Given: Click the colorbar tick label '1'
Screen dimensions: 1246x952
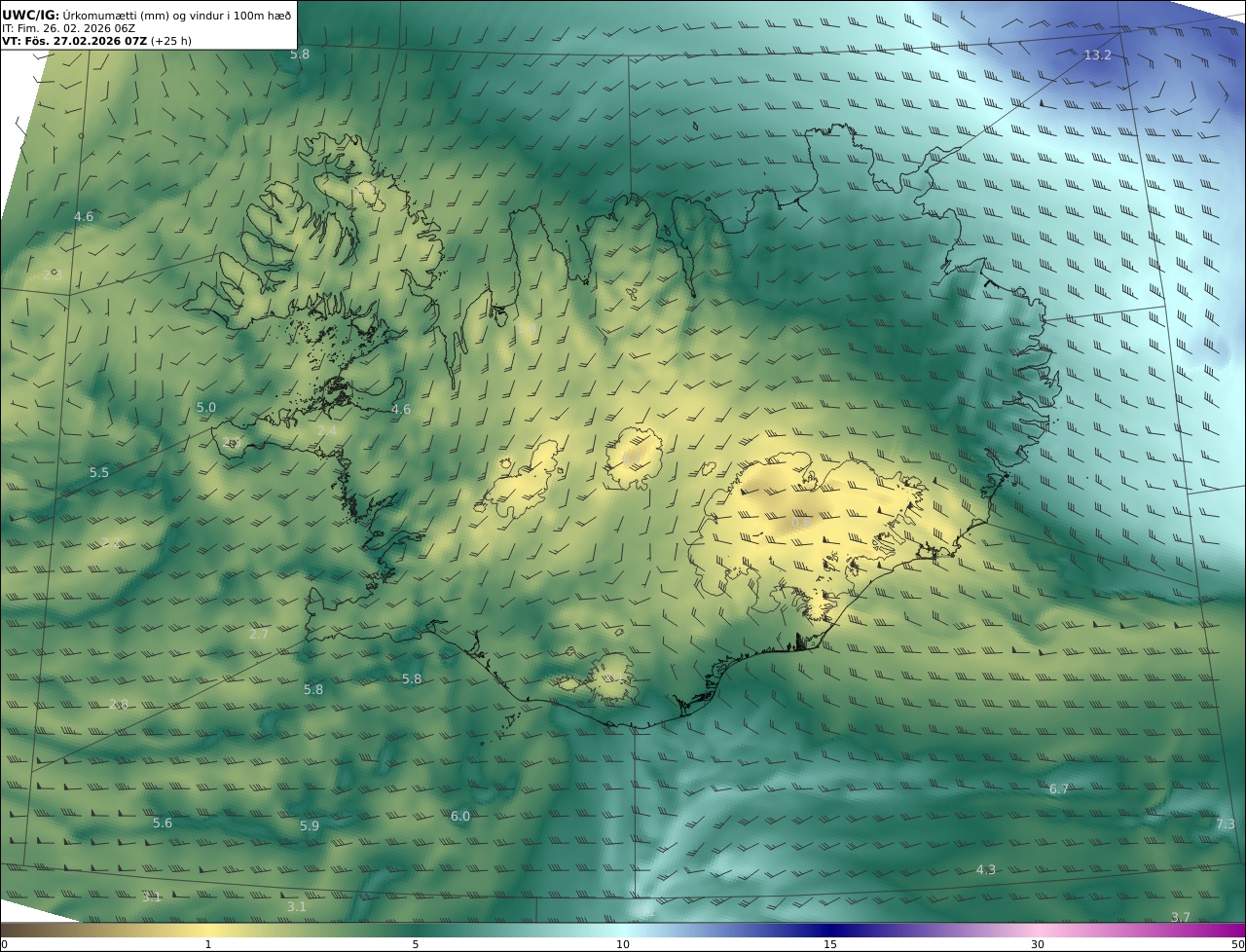Looking at the screenshot, I should 208,944.
